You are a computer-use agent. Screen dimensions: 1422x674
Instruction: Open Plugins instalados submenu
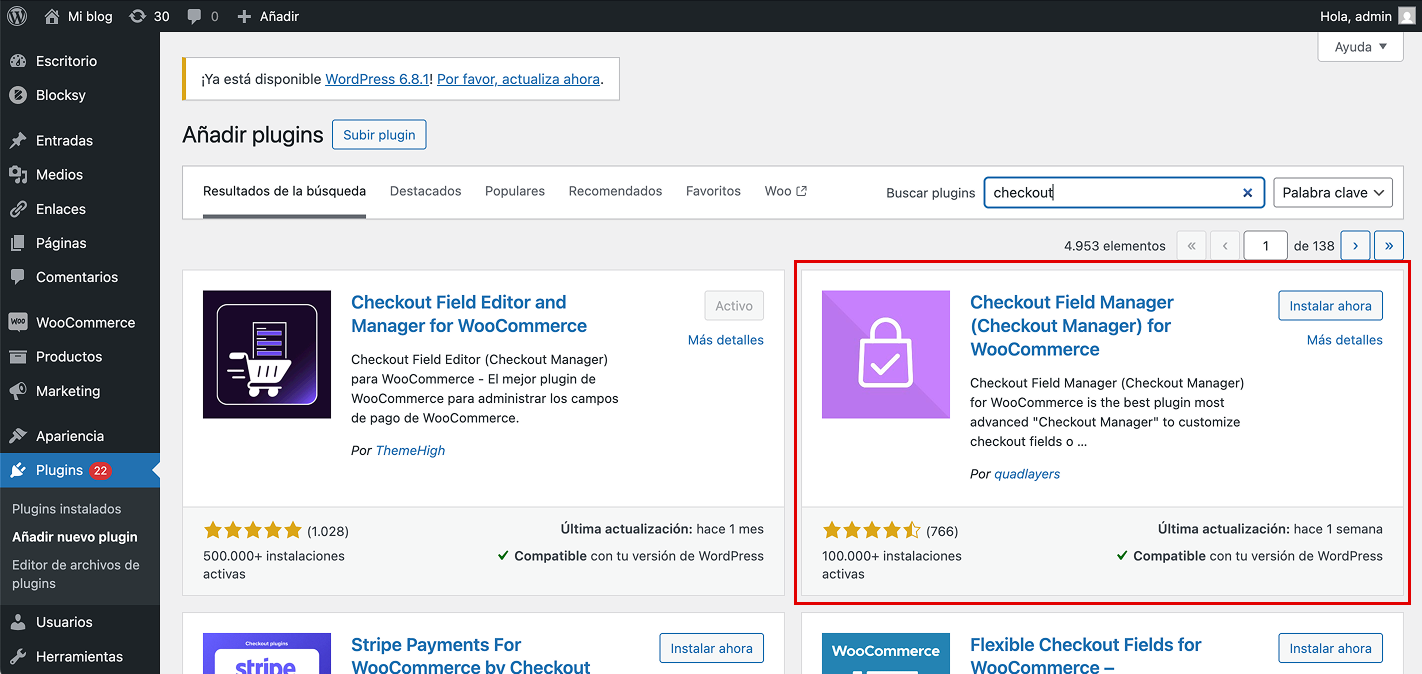pyautogui.click(x=67, y=509)
